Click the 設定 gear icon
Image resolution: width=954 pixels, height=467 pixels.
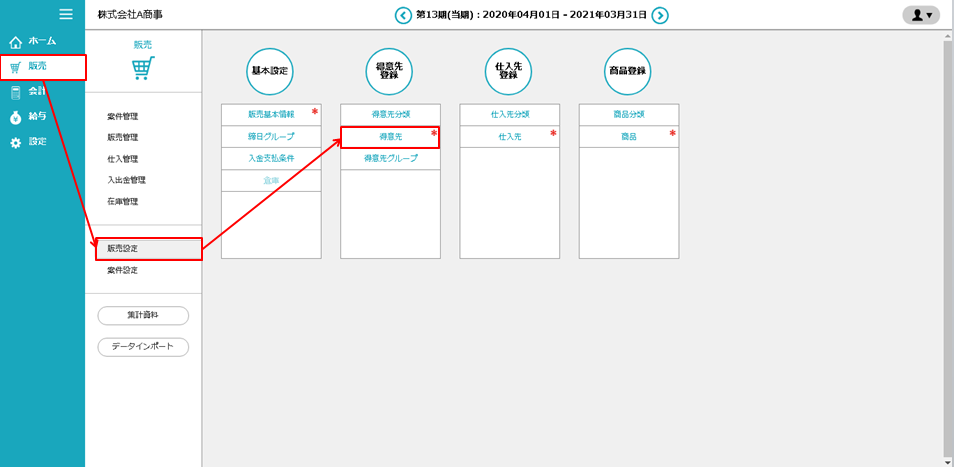[x=15, y=143]
